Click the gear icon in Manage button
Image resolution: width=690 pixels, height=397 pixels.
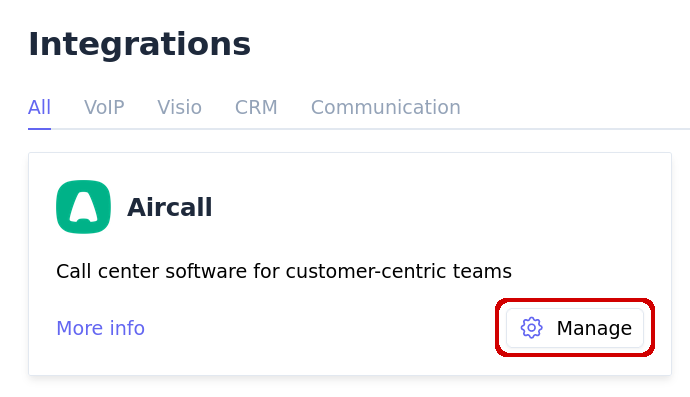(532, 328)
